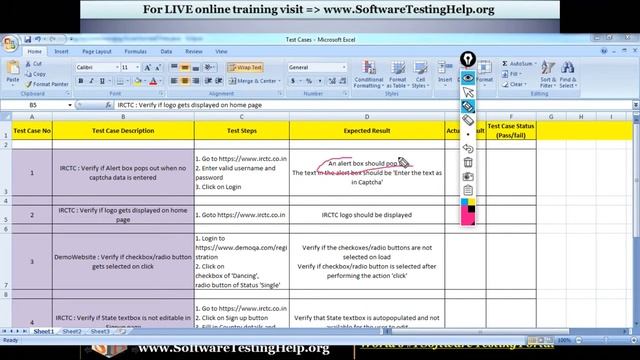Click the Copy command in Clipboard group
Viewport: 640px width, 360px height.
(x=35, y=74)
